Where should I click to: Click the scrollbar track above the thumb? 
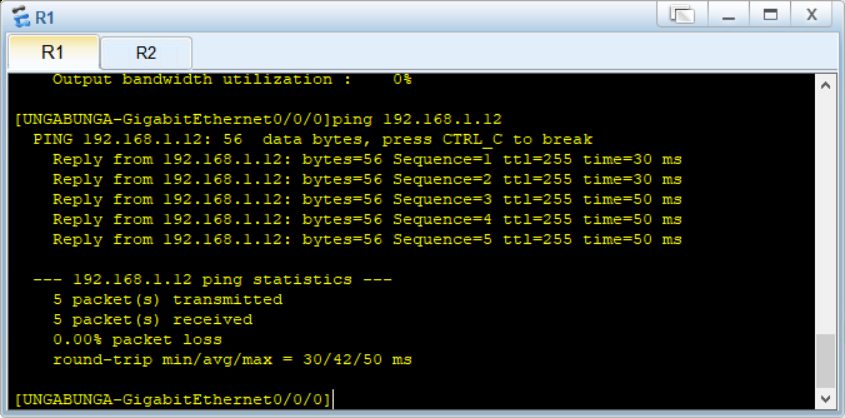coord(825,214)
